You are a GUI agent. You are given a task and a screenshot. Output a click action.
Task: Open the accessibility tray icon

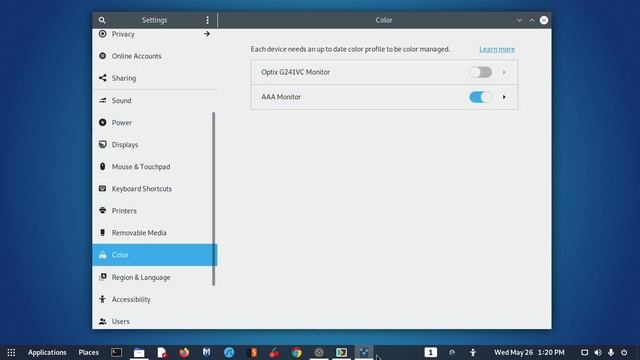473,352
